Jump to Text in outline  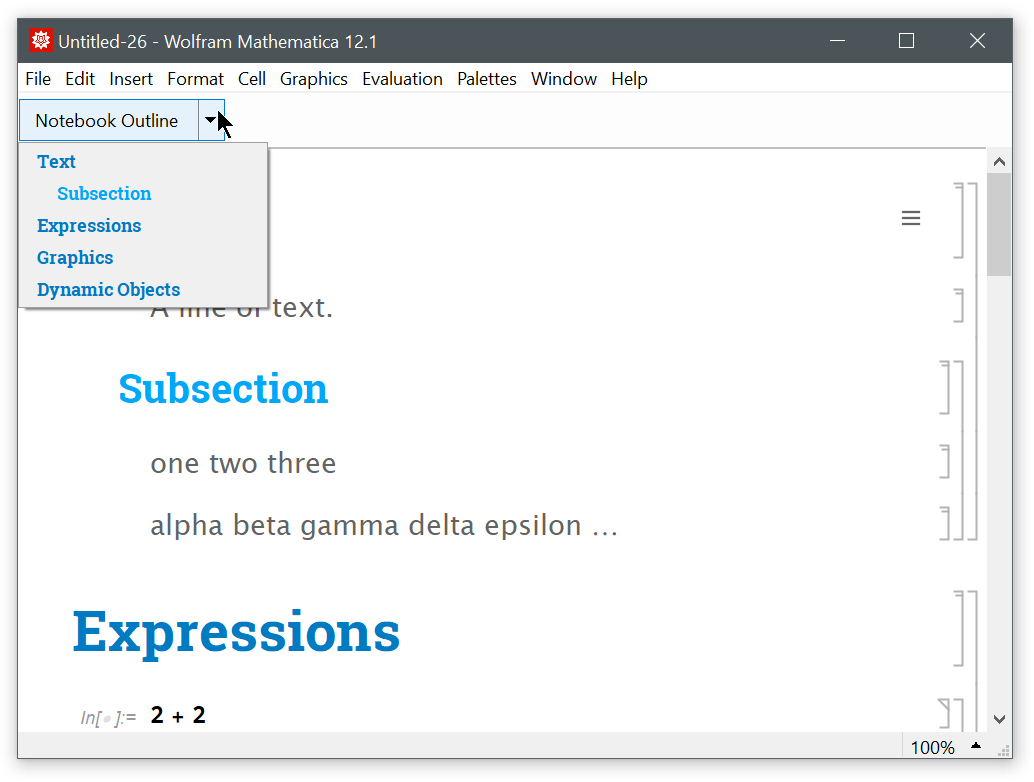[56, 162]
